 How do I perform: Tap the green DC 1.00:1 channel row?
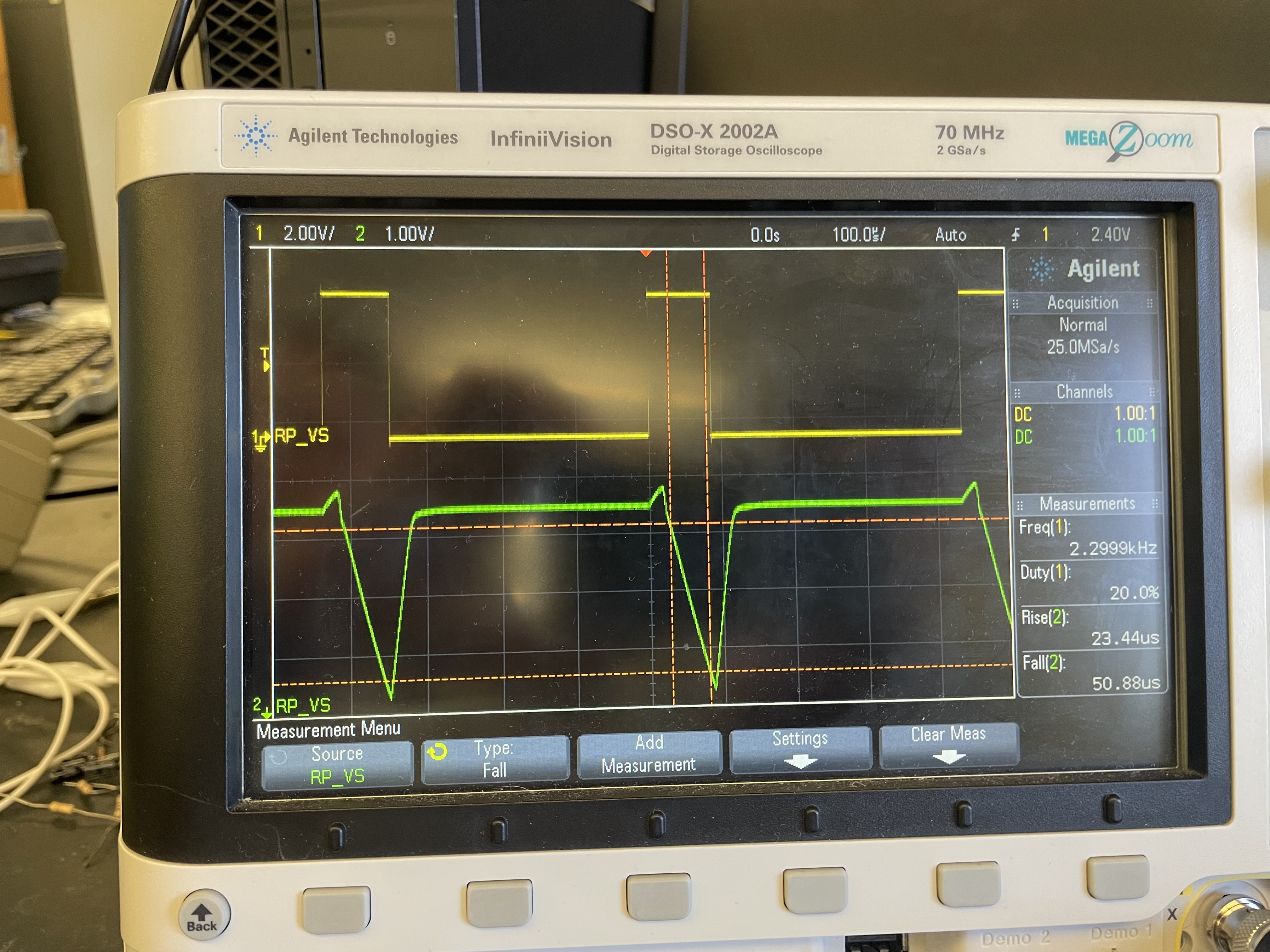(x=1085, y=437)
